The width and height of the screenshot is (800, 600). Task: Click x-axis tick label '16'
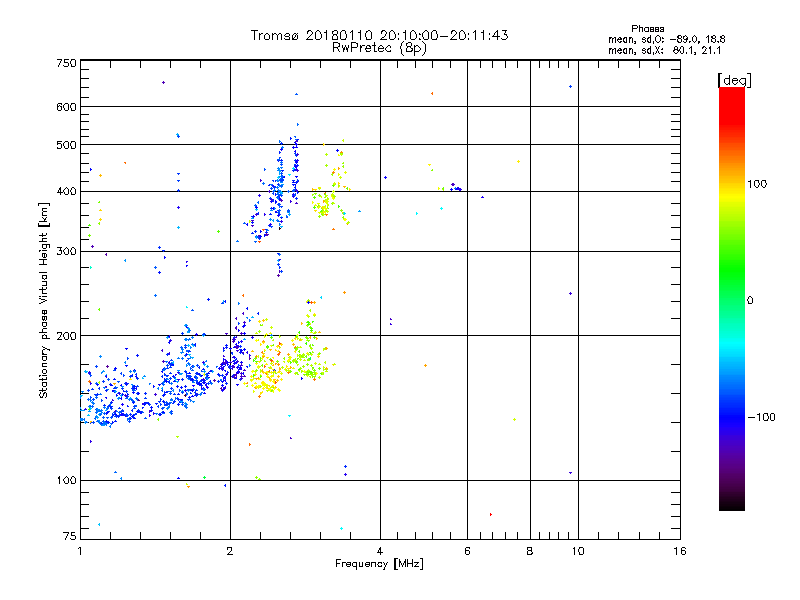[680, 551]
